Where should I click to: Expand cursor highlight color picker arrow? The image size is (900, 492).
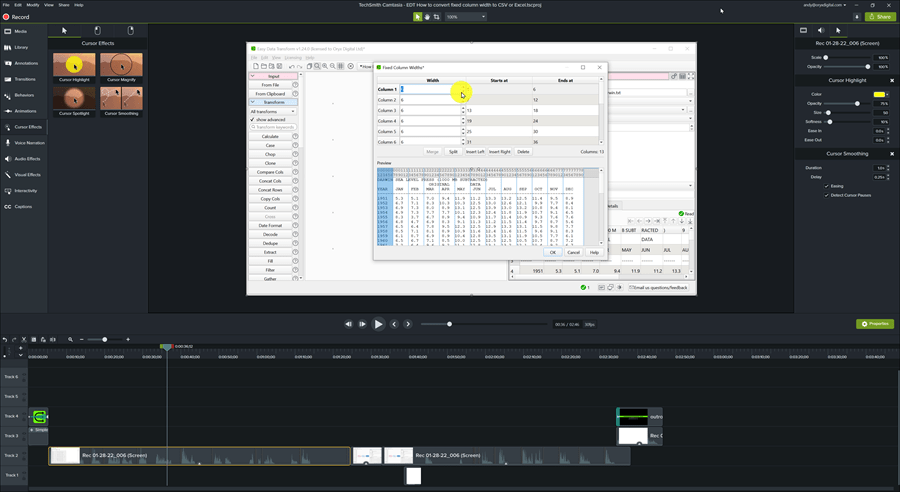[x=886, y=95]
